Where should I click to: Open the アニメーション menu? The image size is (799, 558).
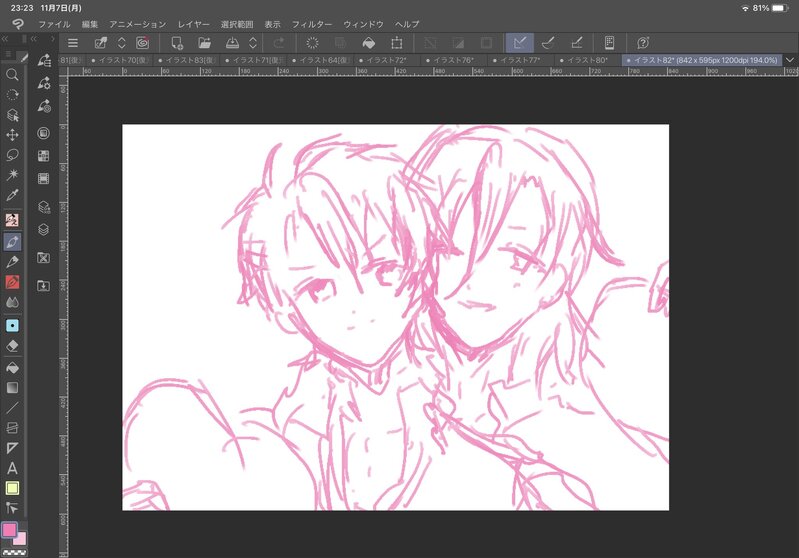coord(138,24)
